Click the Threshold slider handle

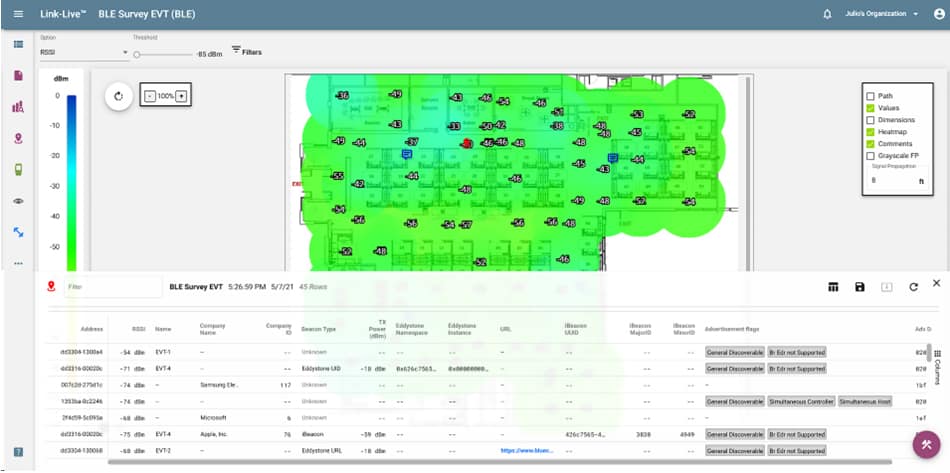137,53
